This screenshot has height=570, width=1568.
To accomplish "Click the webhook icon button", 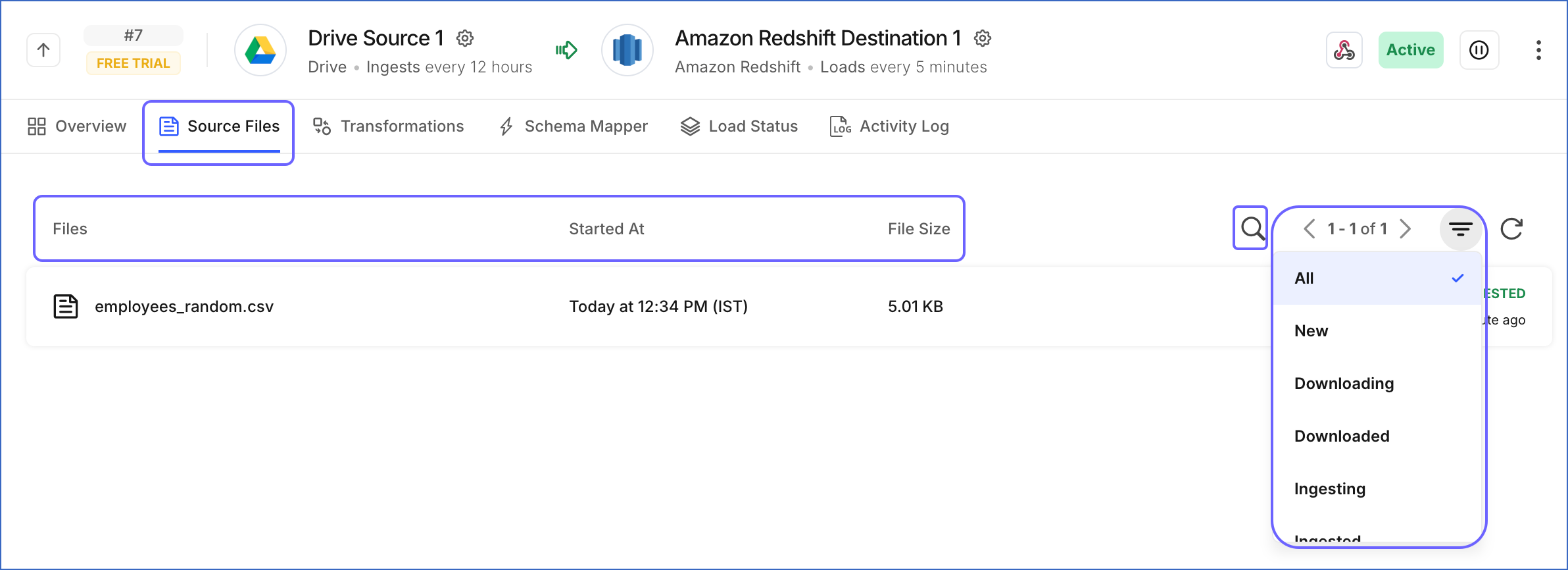I will [1344, 50].
